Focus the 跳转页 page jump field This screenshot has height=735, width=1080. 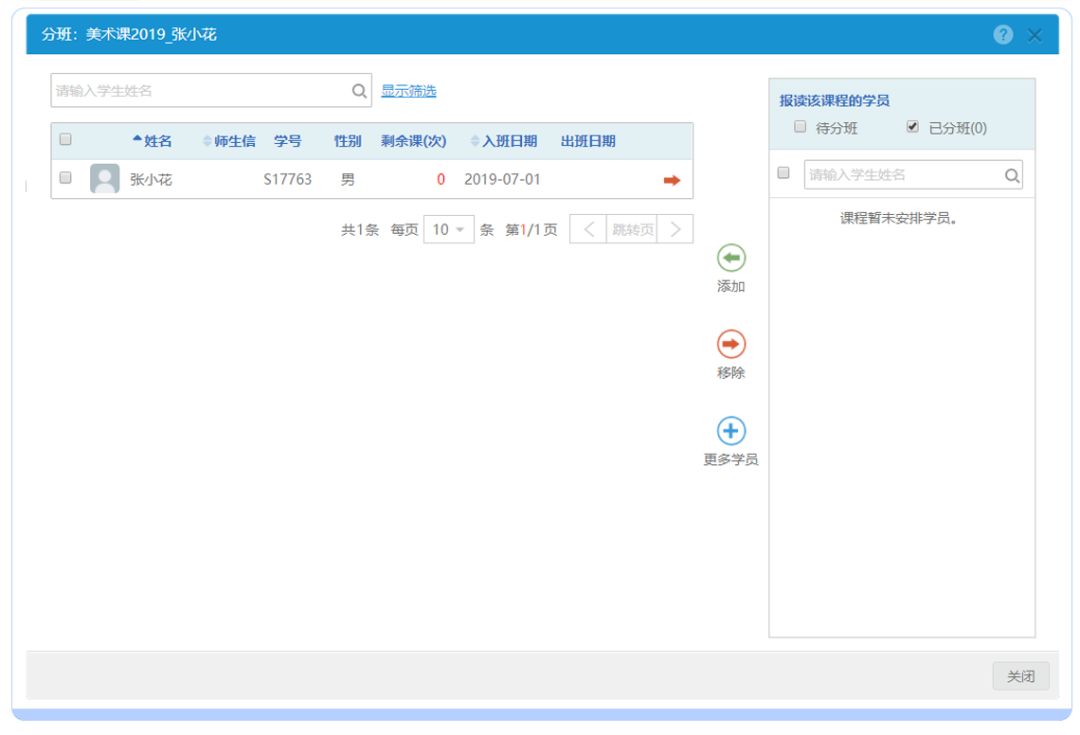(x=632, y=229)
